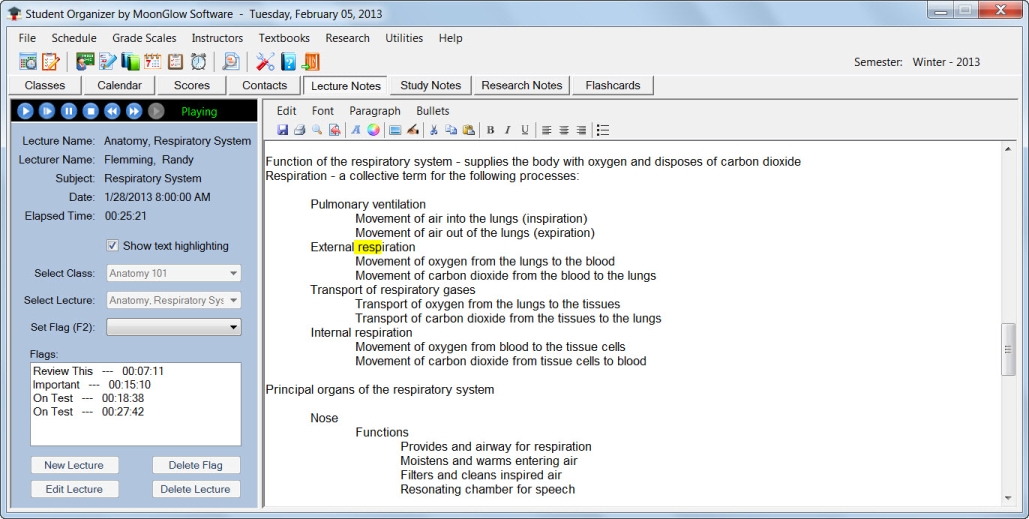
Task: Open the Select Class dropdown
Action: [x=173, y=273]
